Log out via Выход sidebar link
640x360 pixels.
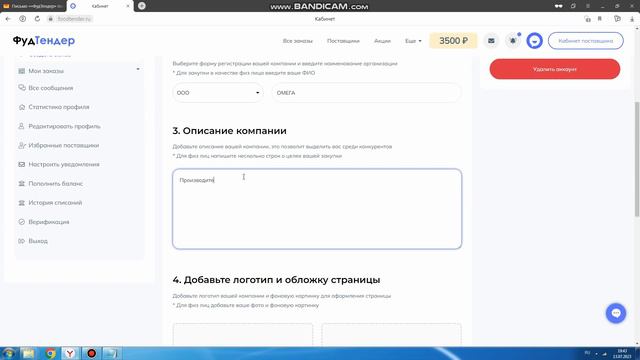click(x=38, y=241)
